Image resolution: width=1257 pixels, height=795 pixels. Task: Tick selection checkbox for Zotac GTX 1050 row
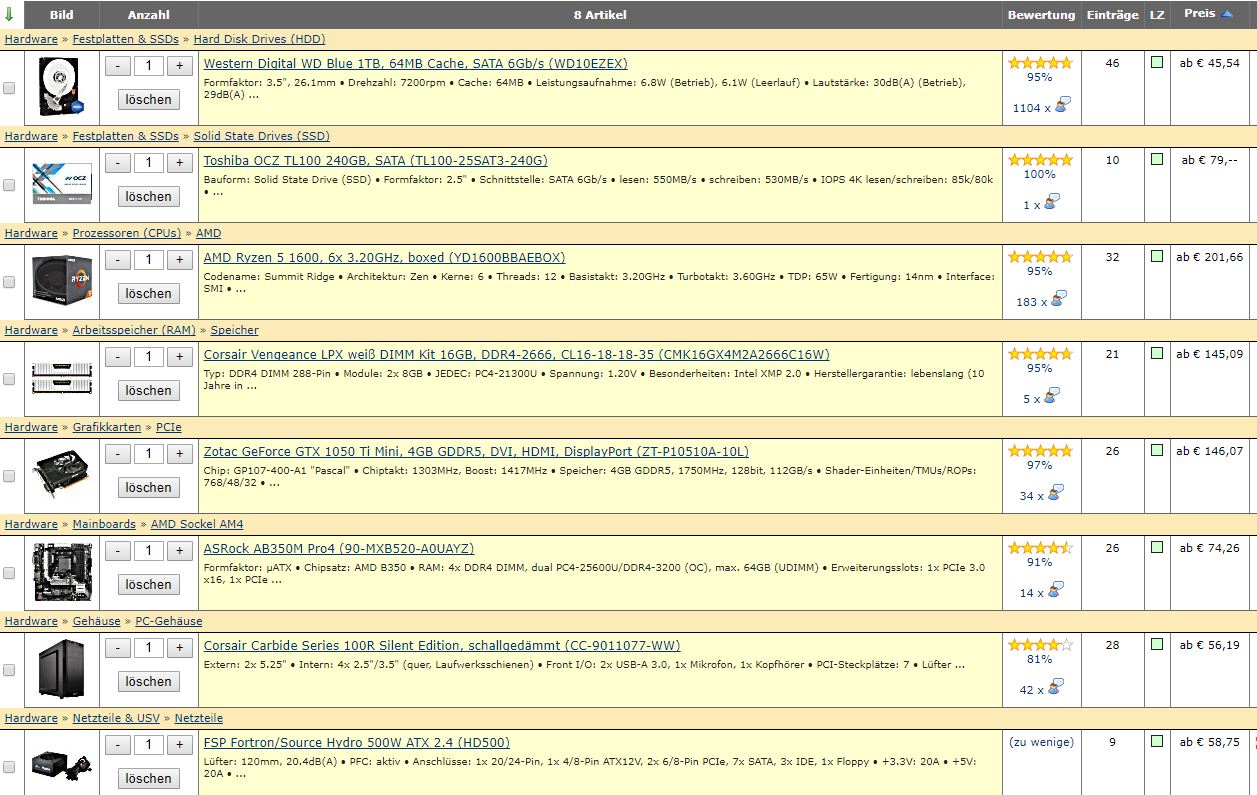tap(9, 476)
